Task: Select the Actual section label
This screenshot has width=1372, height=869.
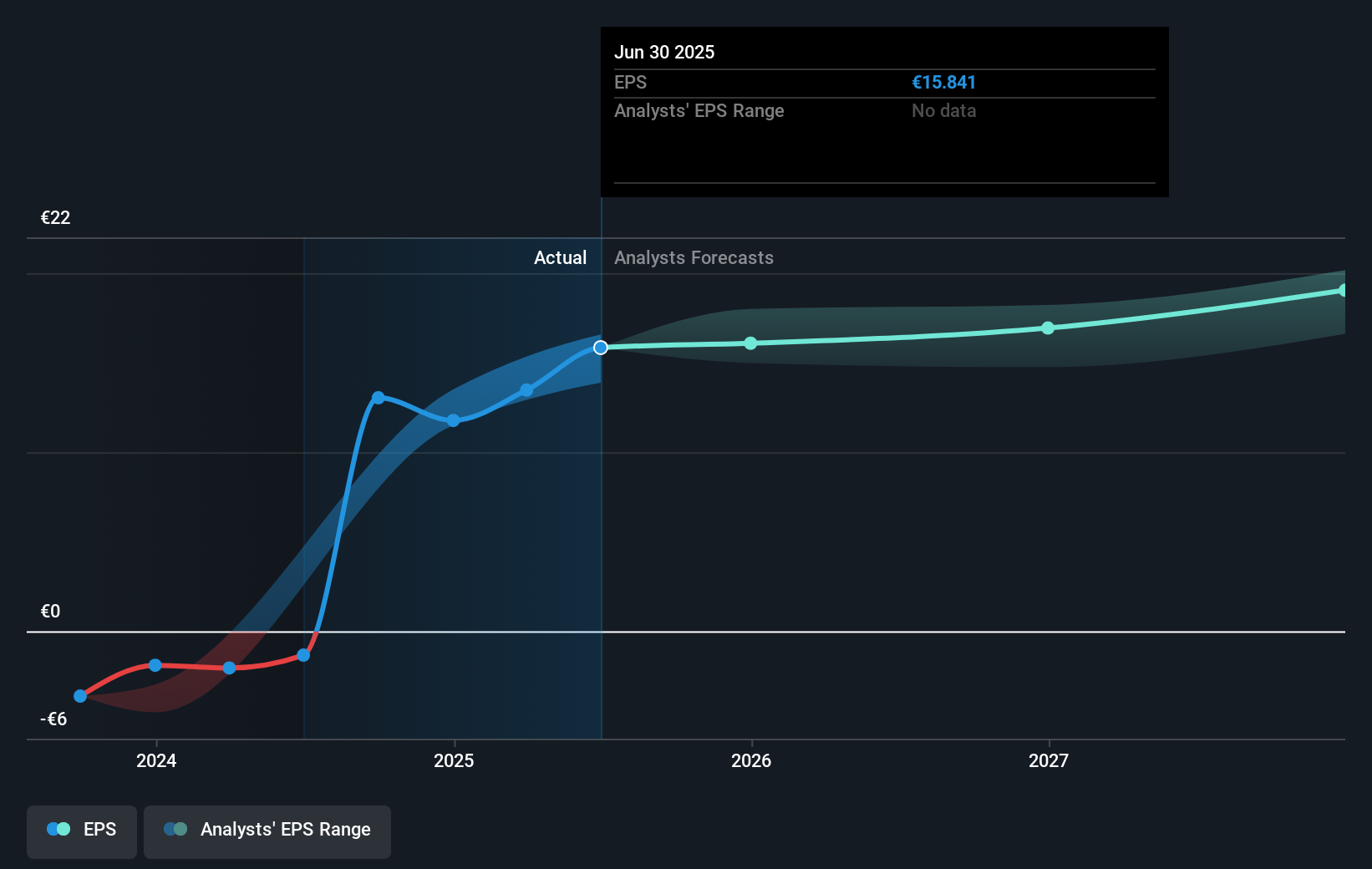Action: (560, 257)
